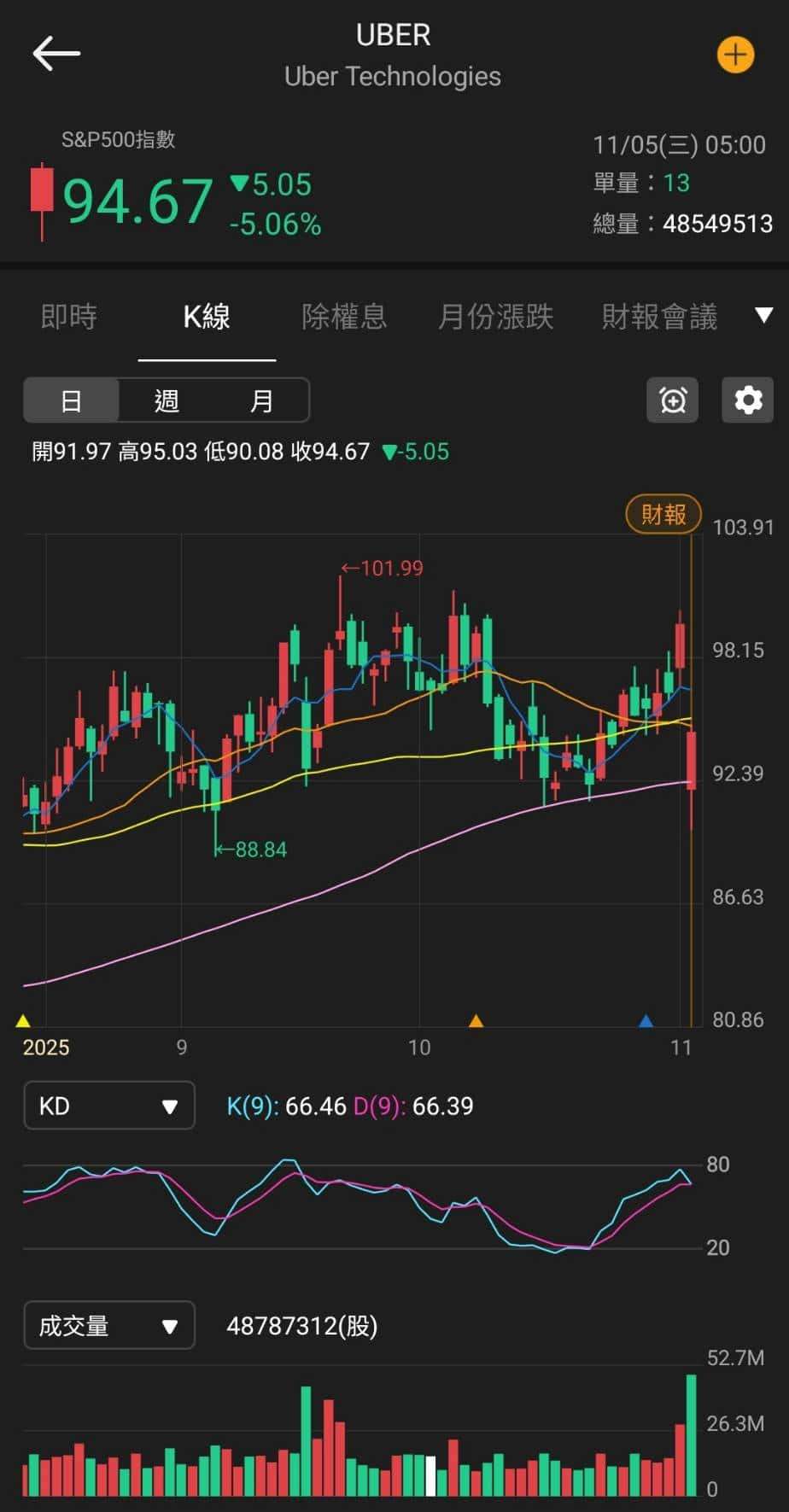
Task: Tap the 開91.97 open price text
Action: coord(72,451)
